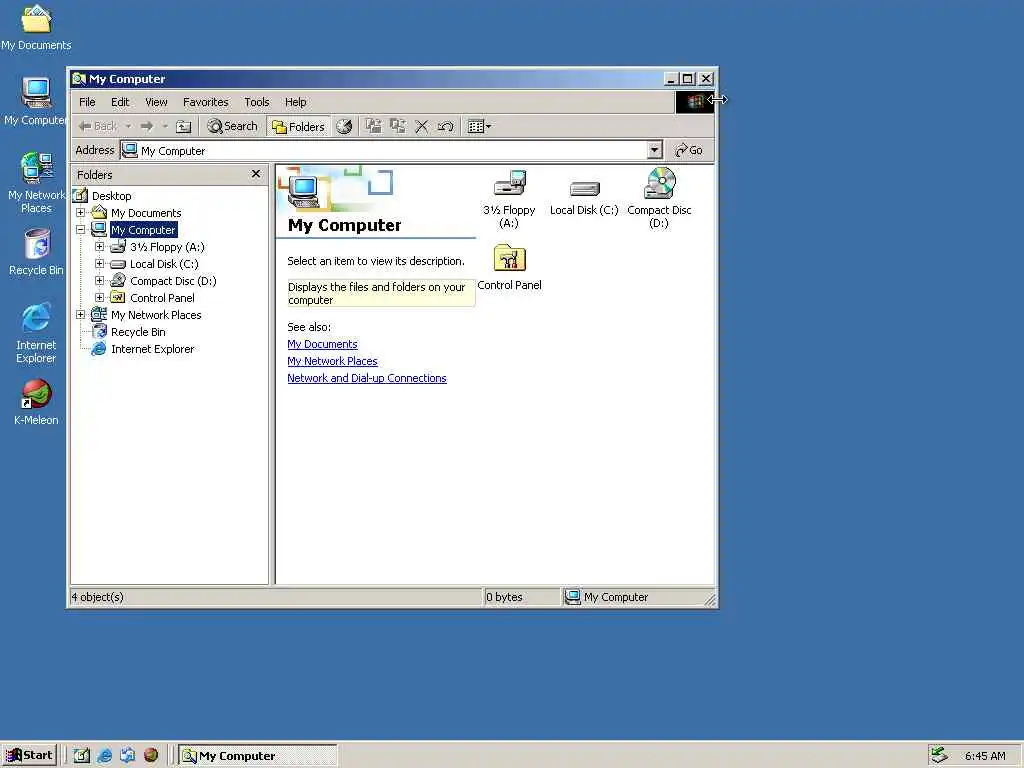Open the View menu
1024x768 pixels.
pyautogui.click(x=156, y=102)
